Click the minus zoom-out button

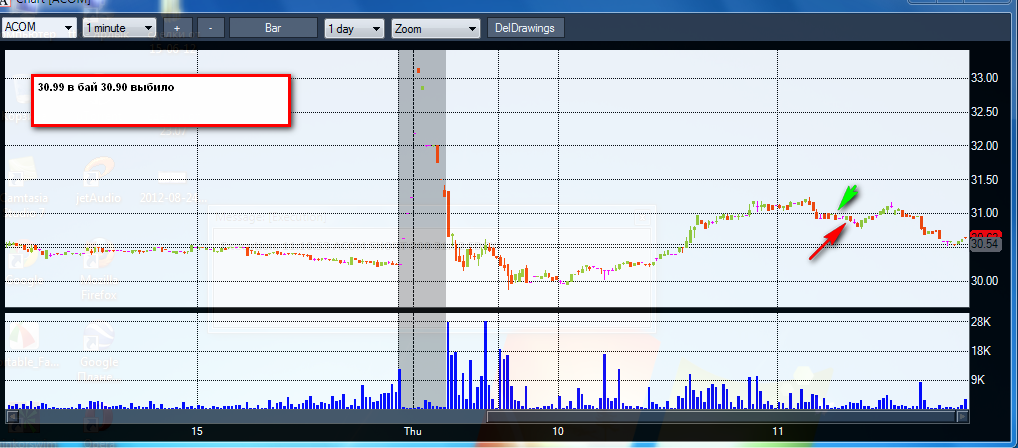pyautogui.click(x=210, y=28)
